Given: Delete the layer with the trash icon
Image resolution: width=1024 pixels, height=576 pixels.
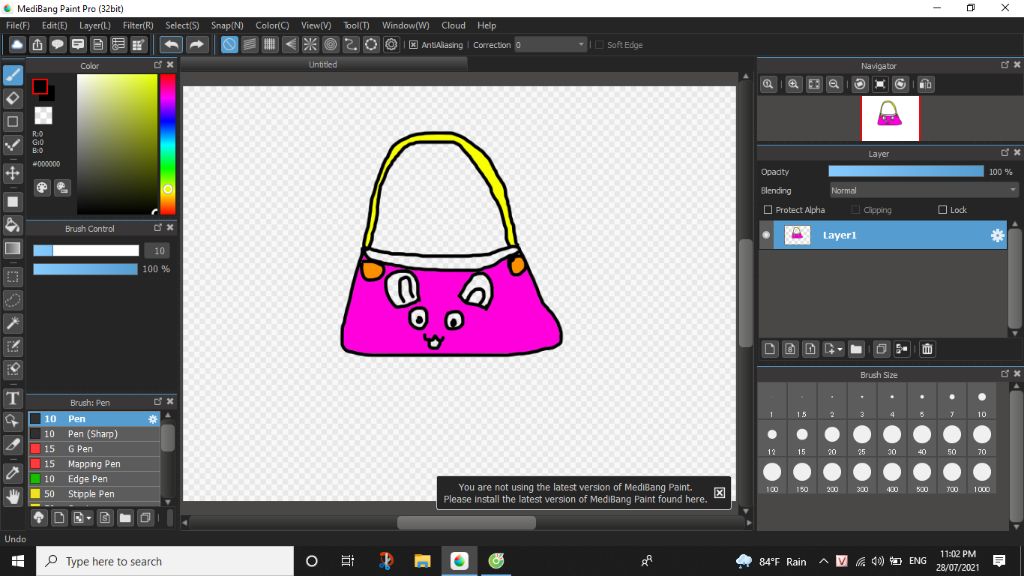Looking at the screenshot, I should pyautogui.click(x=927, y=349).
